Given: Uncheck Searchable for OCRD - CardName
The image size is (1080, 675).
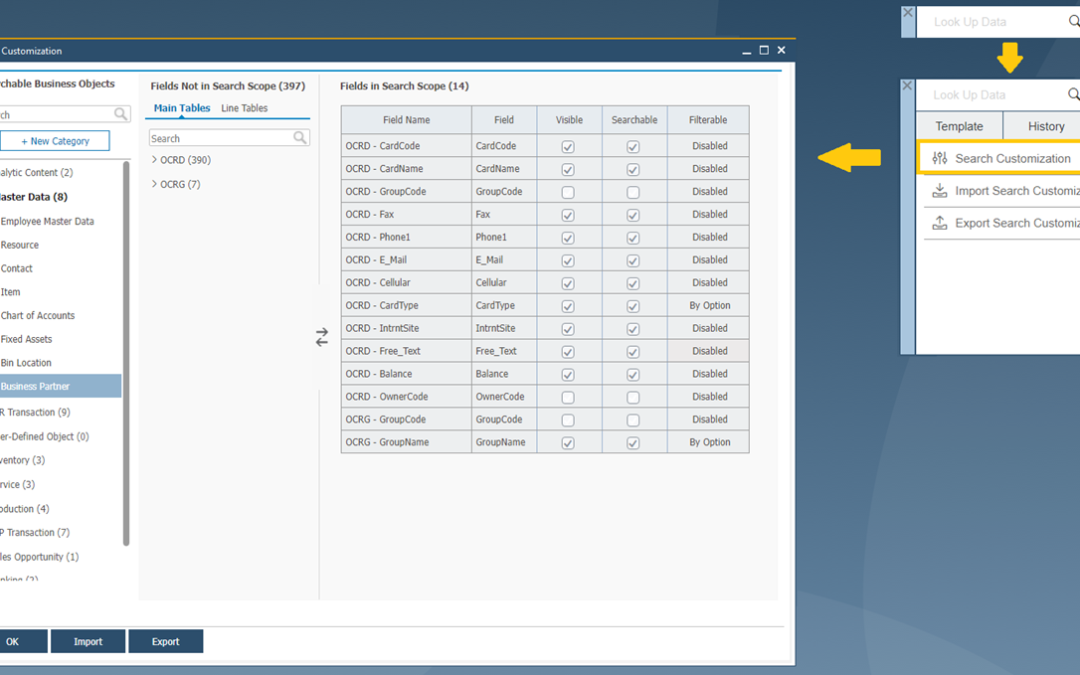Looking at the screenshot, I should [633, 169].
